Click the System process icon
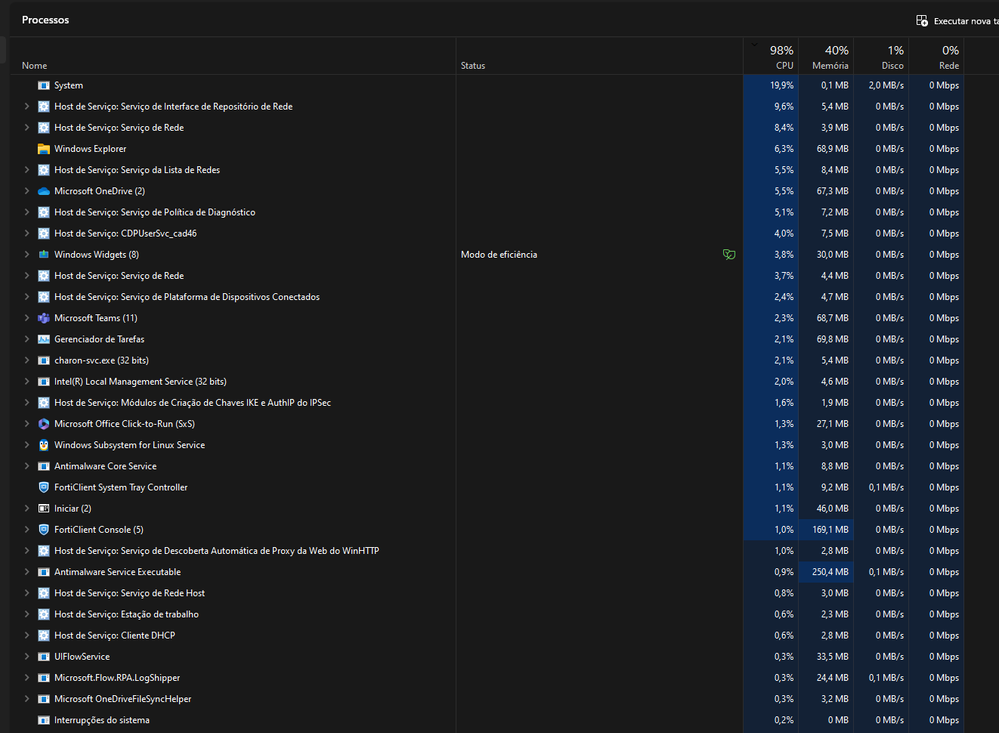The height and width of the screenshot is (733, 999). [43, 85]
